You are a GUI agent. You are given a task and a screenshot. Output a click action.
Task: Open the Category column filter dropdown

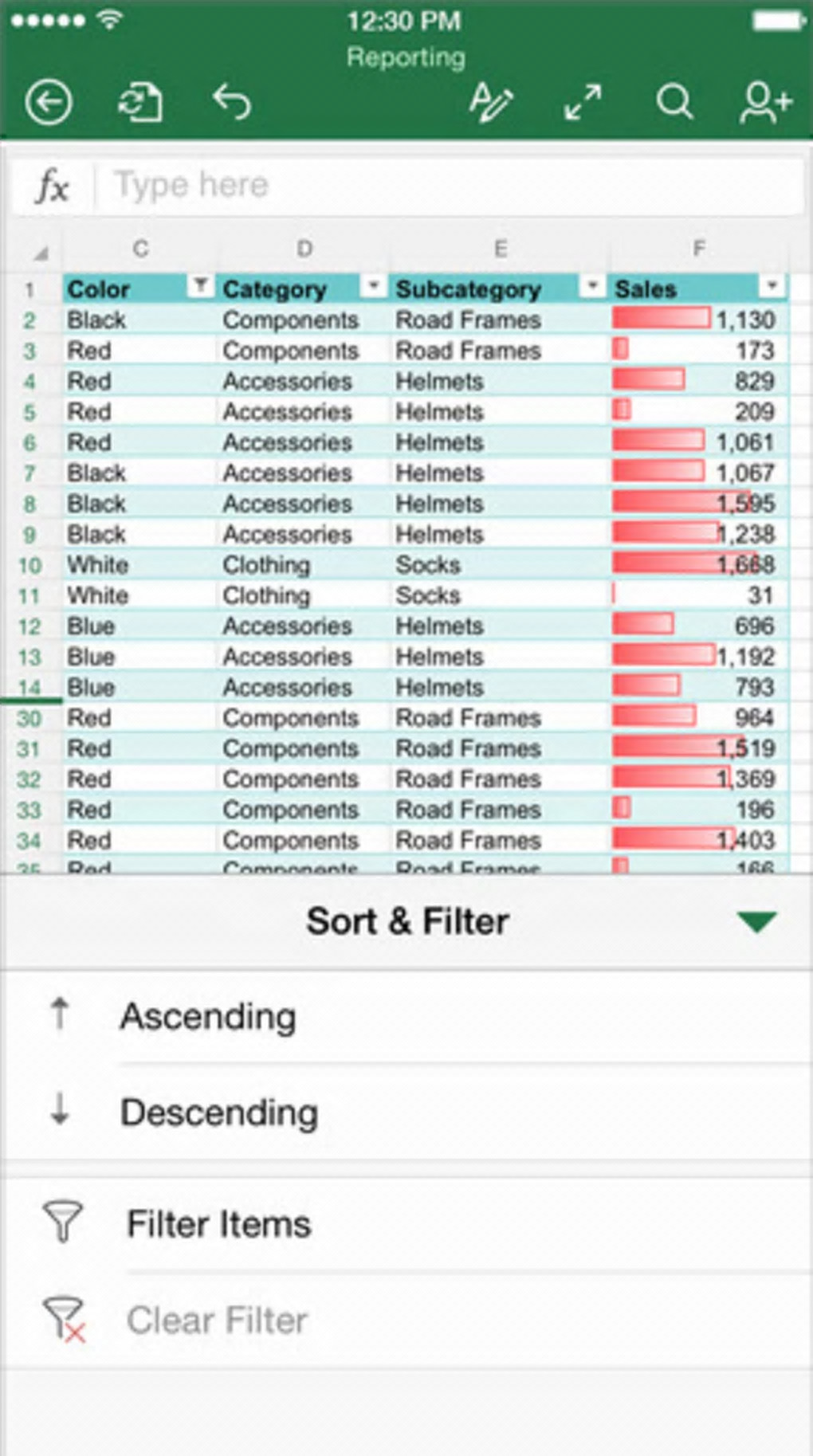pyautogui.click(x=373, y=285)
